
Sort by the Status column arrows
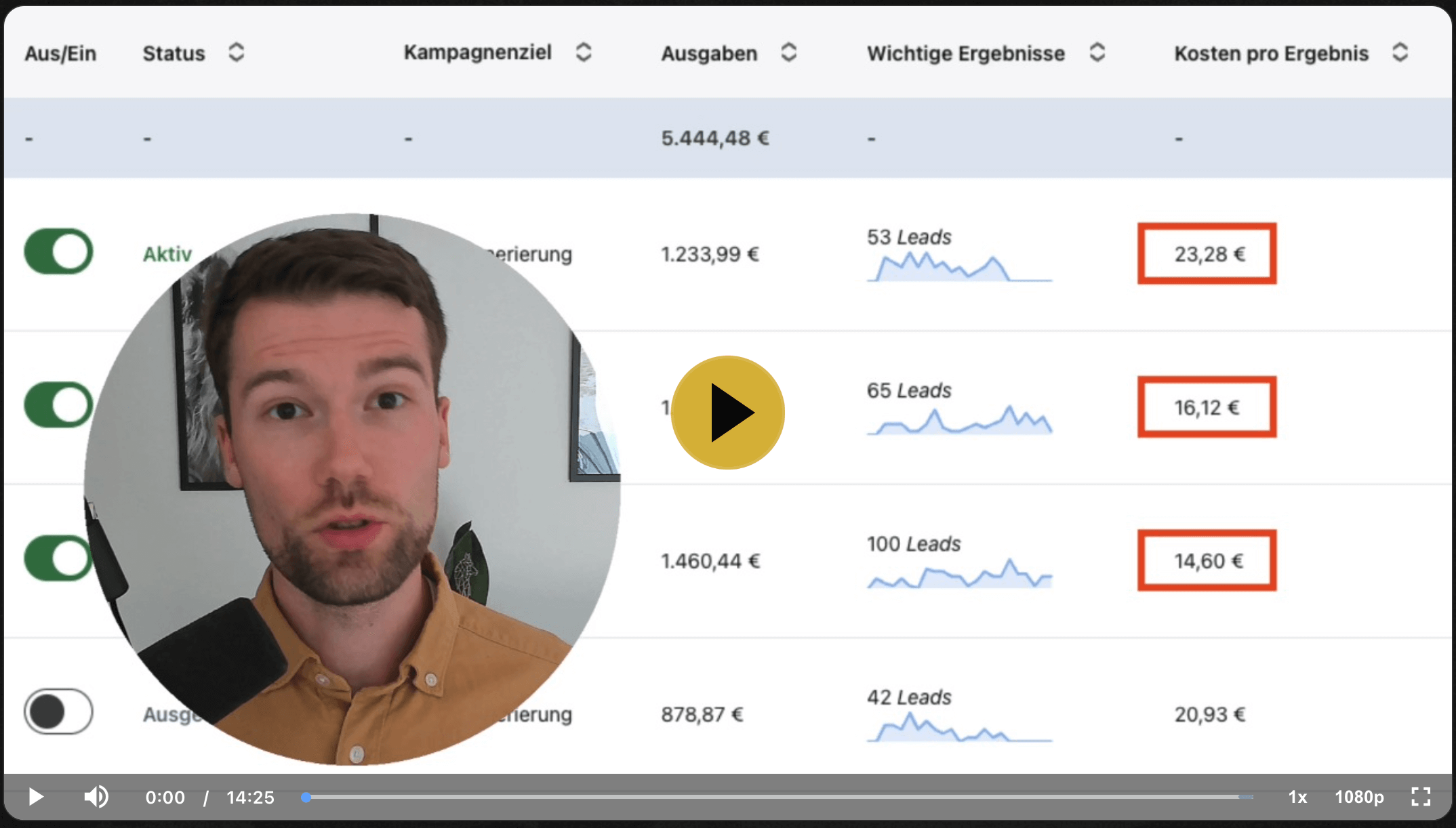point(236,52)
